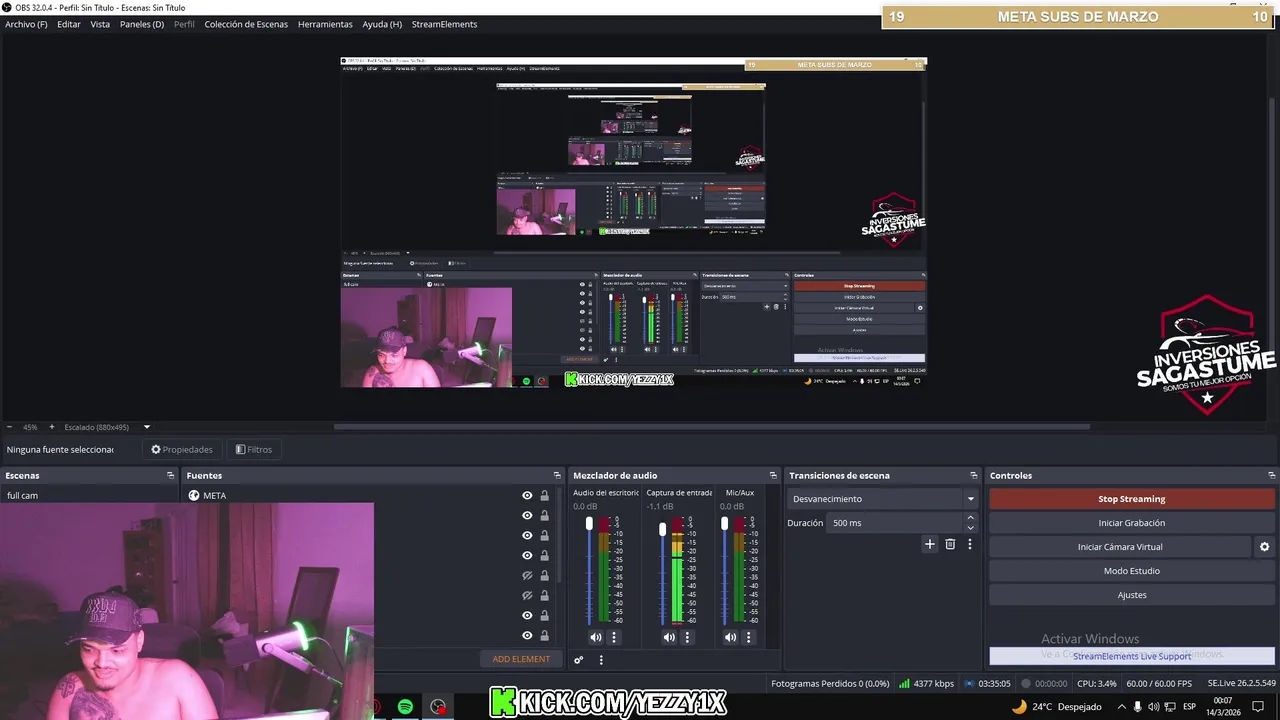Remove scene transition with trash icon
Screen dimensions: 1280x720
click(x=950, y=544)
